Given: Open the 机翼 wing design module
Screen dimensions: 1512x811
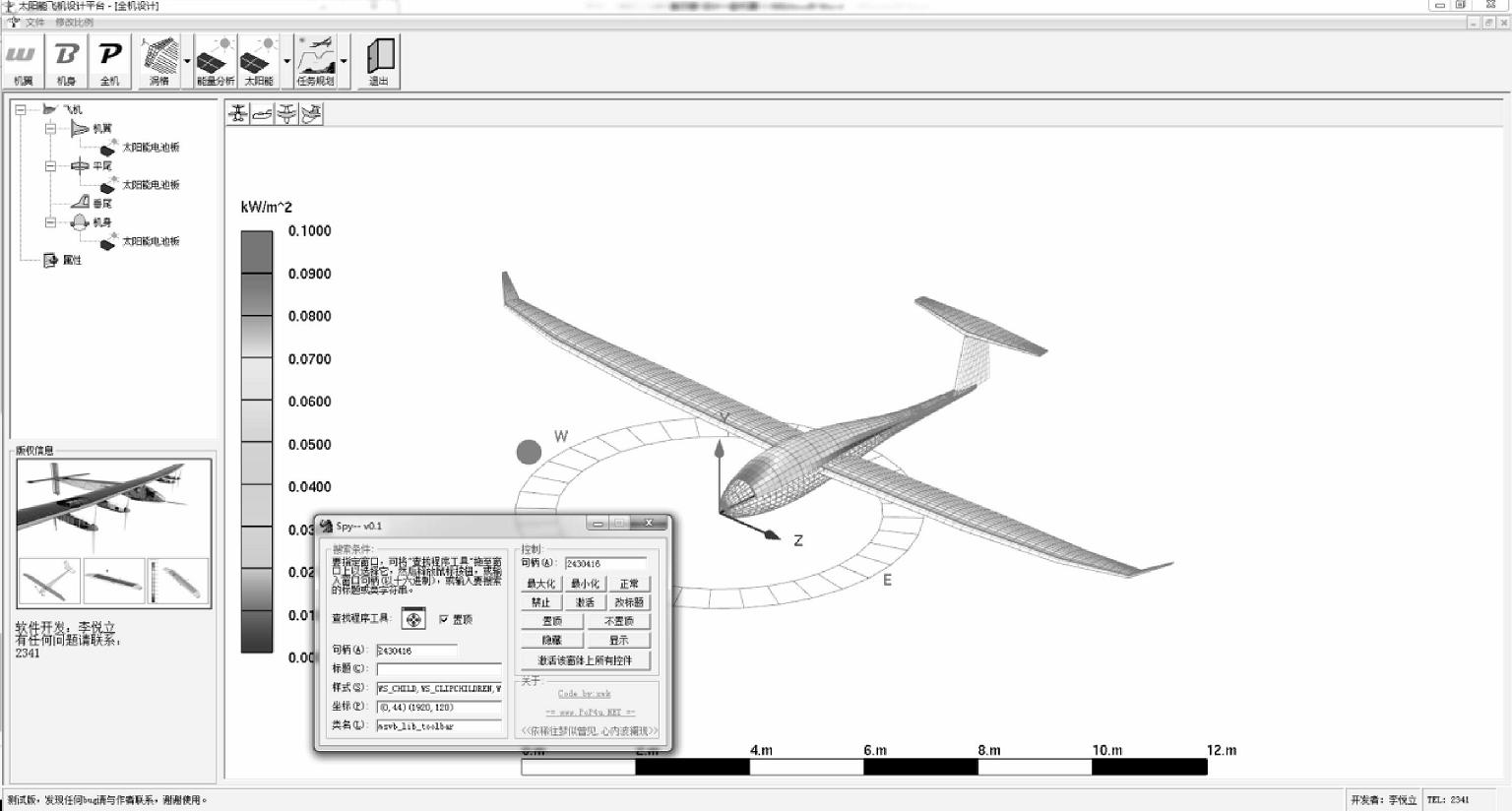Looking at the screenshot, I should click(x=22, y=62).
